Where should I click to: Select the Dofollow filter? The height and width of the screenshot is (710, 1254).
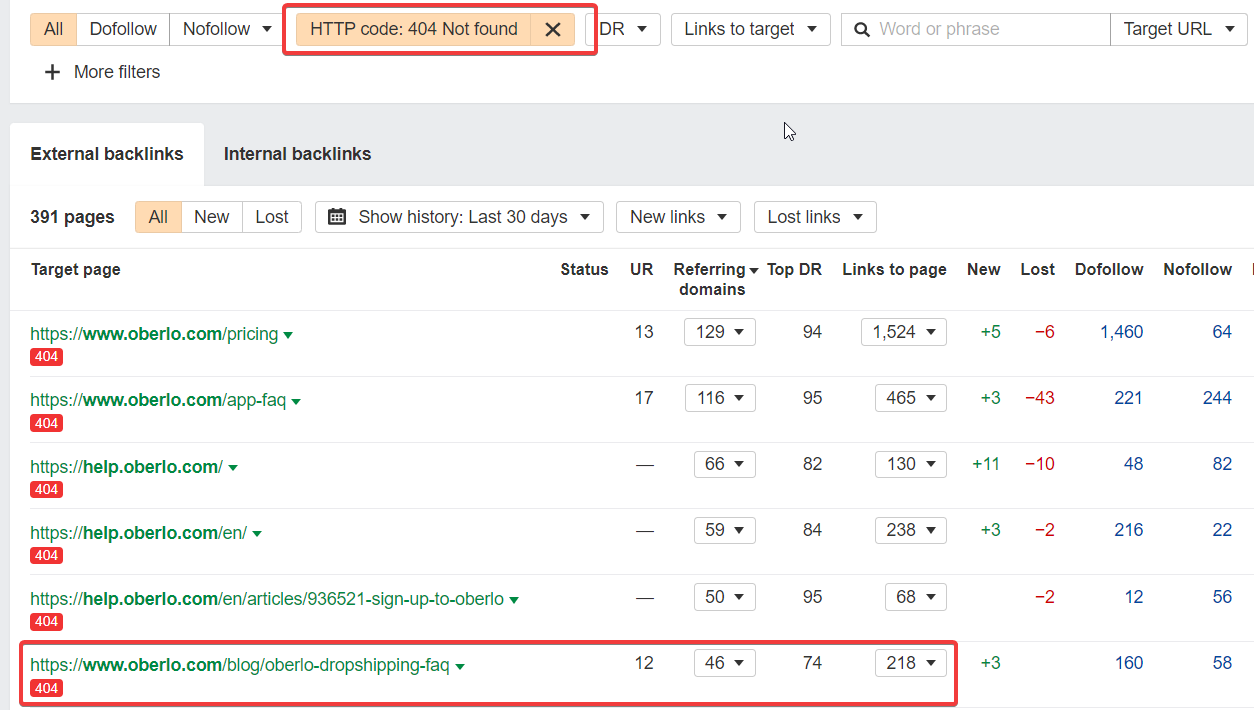(123, 29)
